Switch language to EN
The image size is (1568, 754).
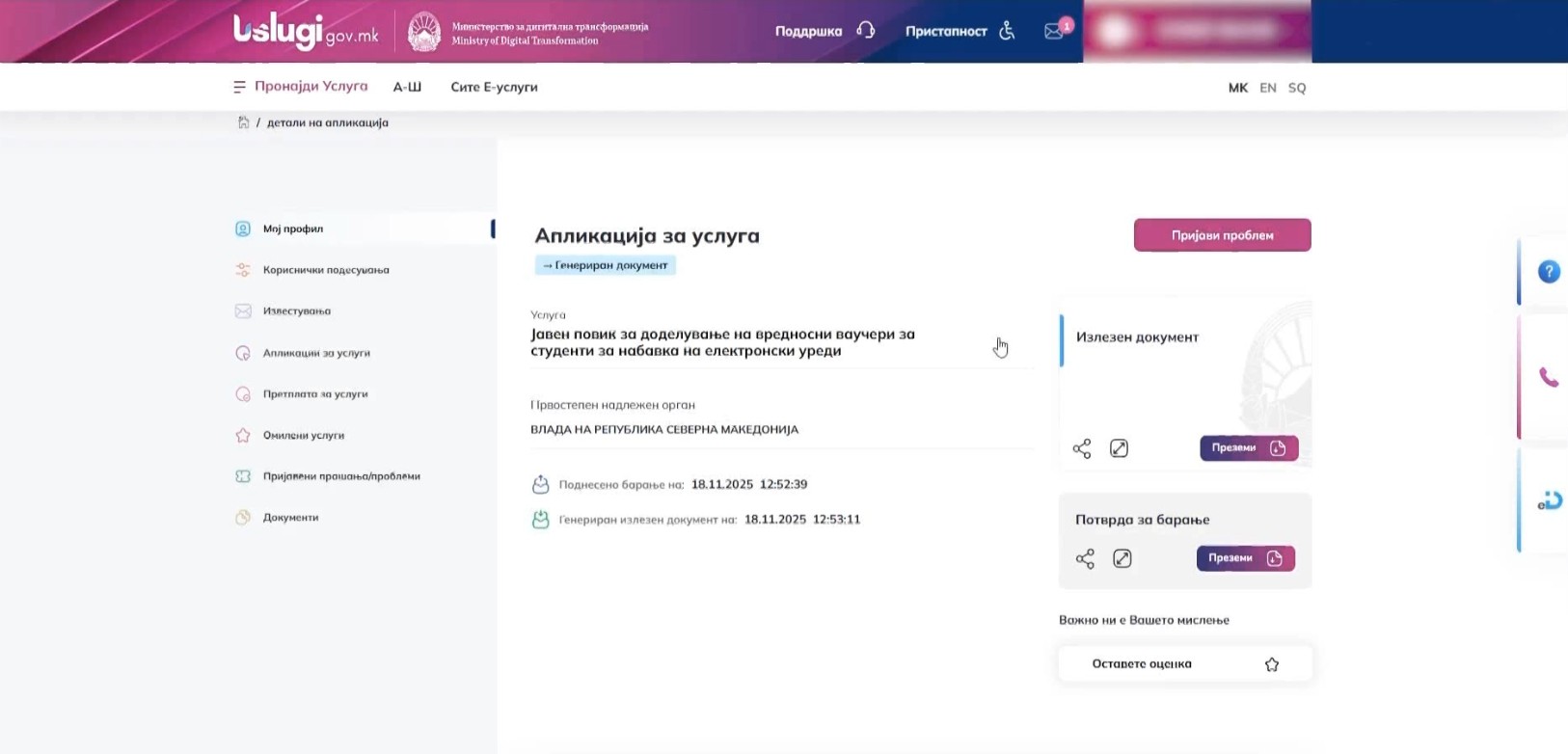(x=1268, y=88)
